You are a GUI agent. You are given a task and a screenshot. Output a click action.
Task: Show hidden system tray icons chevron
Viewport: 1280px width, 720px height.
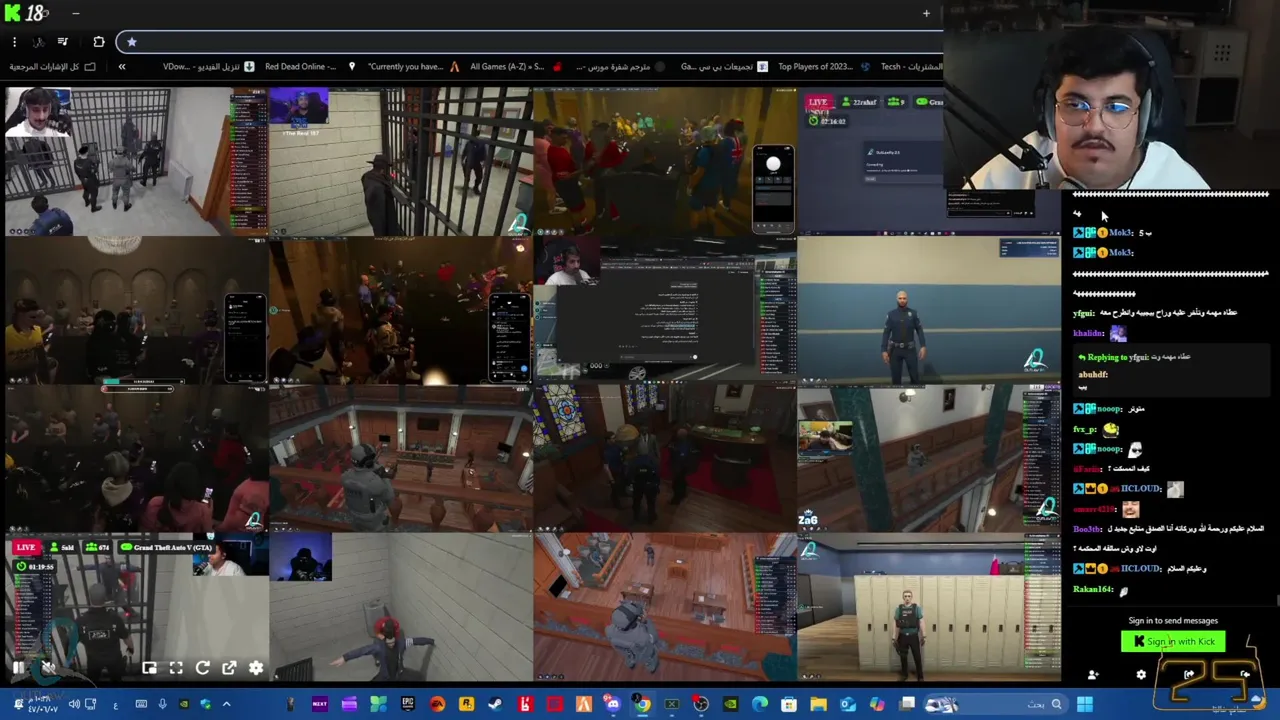pyautogui.click(x=226, y=705)
